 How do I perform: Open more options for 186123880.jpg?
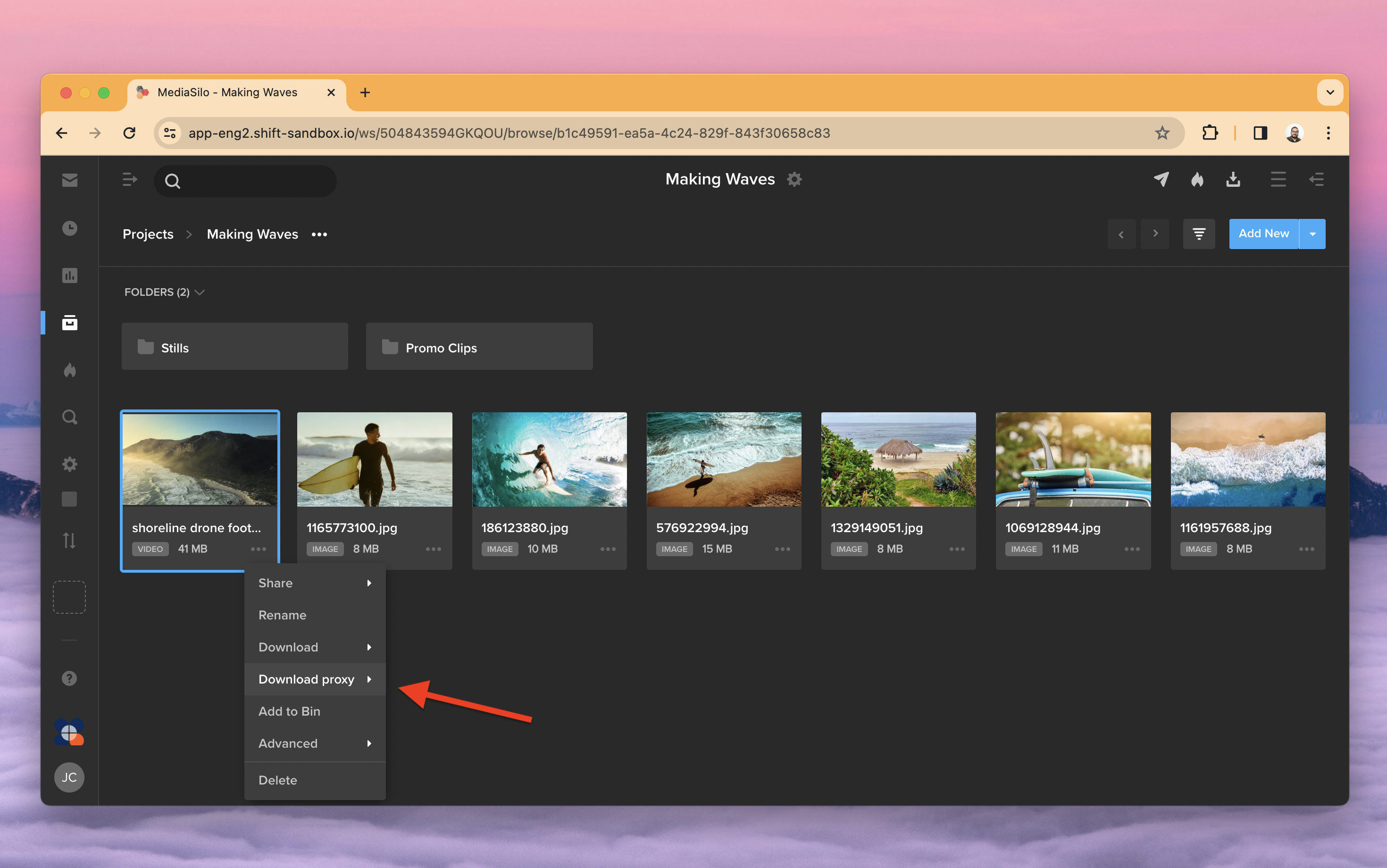(608, 549)
